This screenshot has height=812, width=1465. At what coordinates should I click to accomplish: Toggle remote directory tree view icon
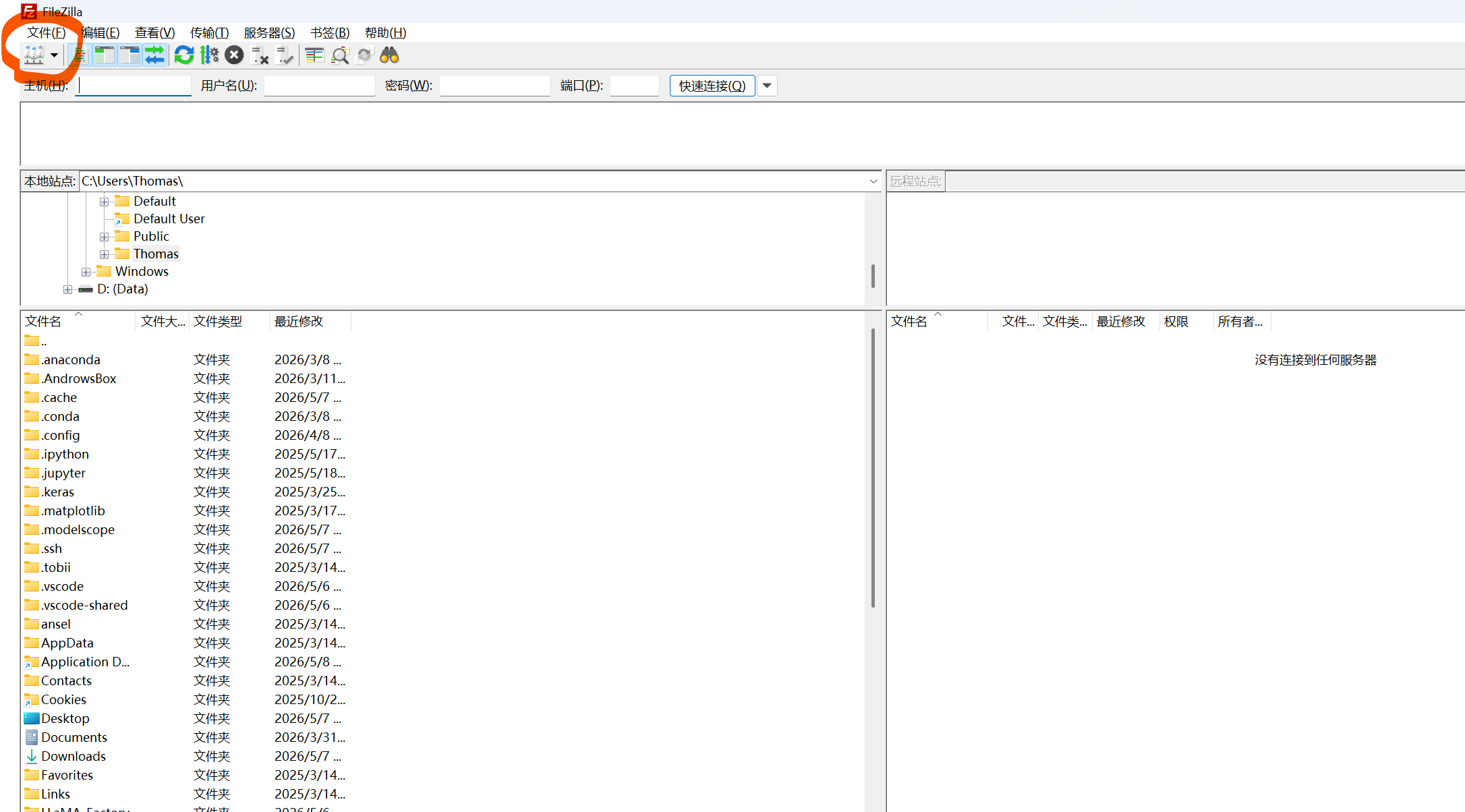pos(130,55)
